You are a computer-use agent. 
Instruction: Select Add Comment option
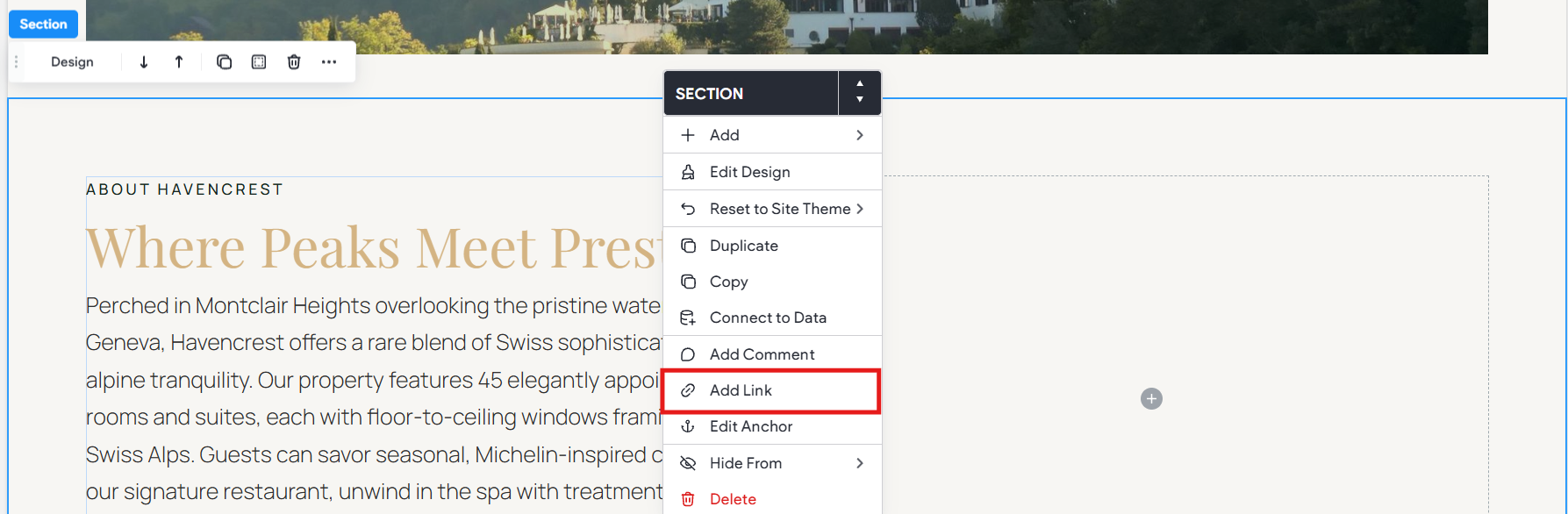click(x=772, y=354)
